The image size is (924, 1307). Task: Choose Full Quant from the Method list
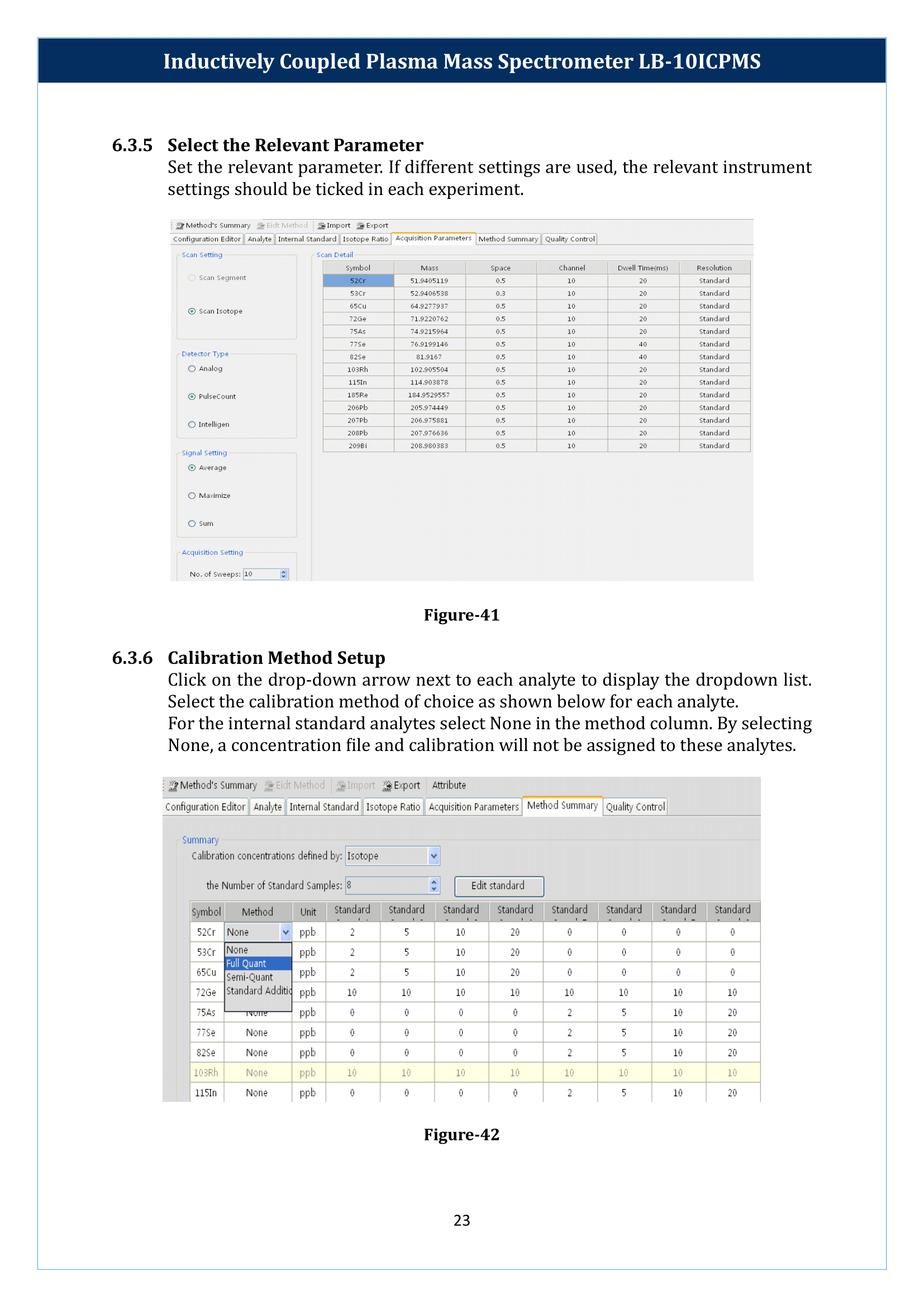point(258,964)
